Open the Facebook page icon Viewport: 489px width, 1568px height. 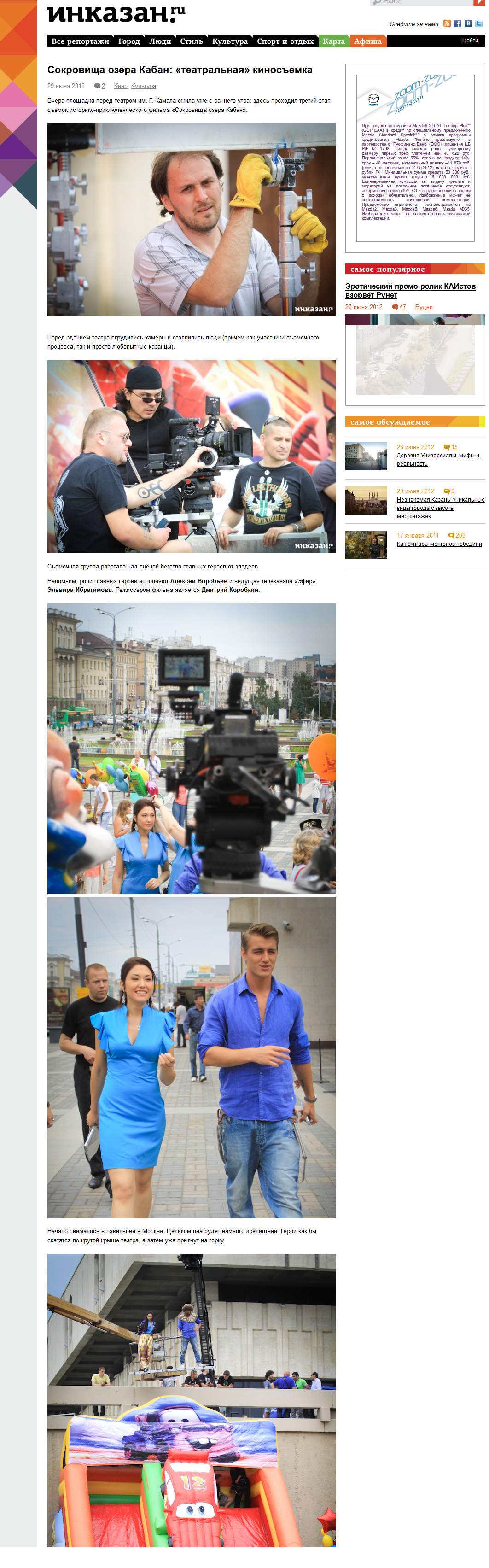(457, 24)
